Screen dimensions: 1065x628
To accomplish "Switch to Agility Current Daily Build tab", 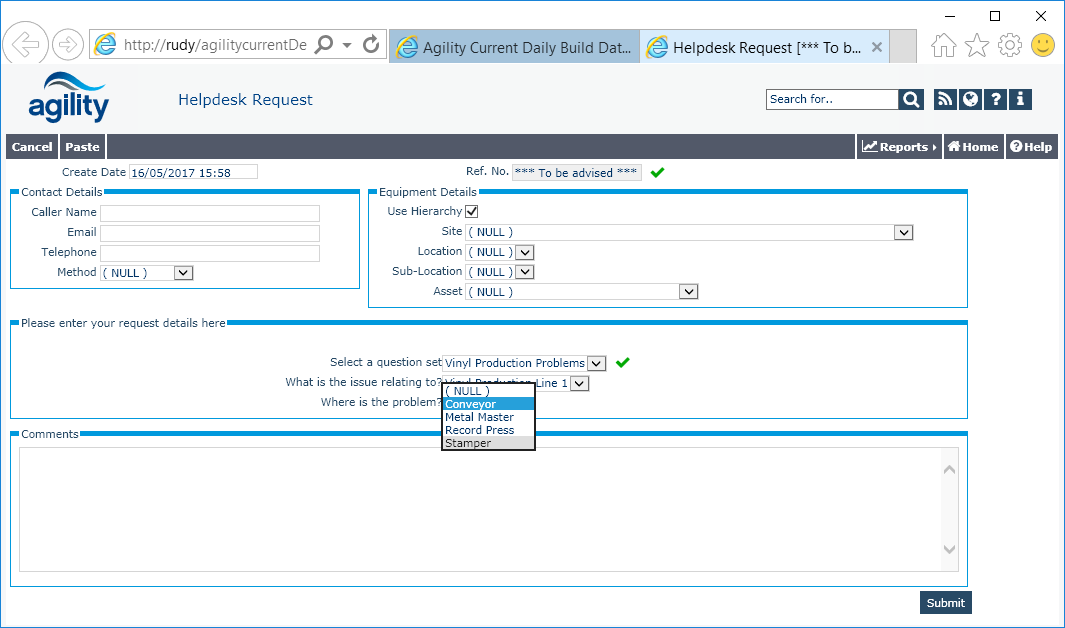I will tap(513, 47).
